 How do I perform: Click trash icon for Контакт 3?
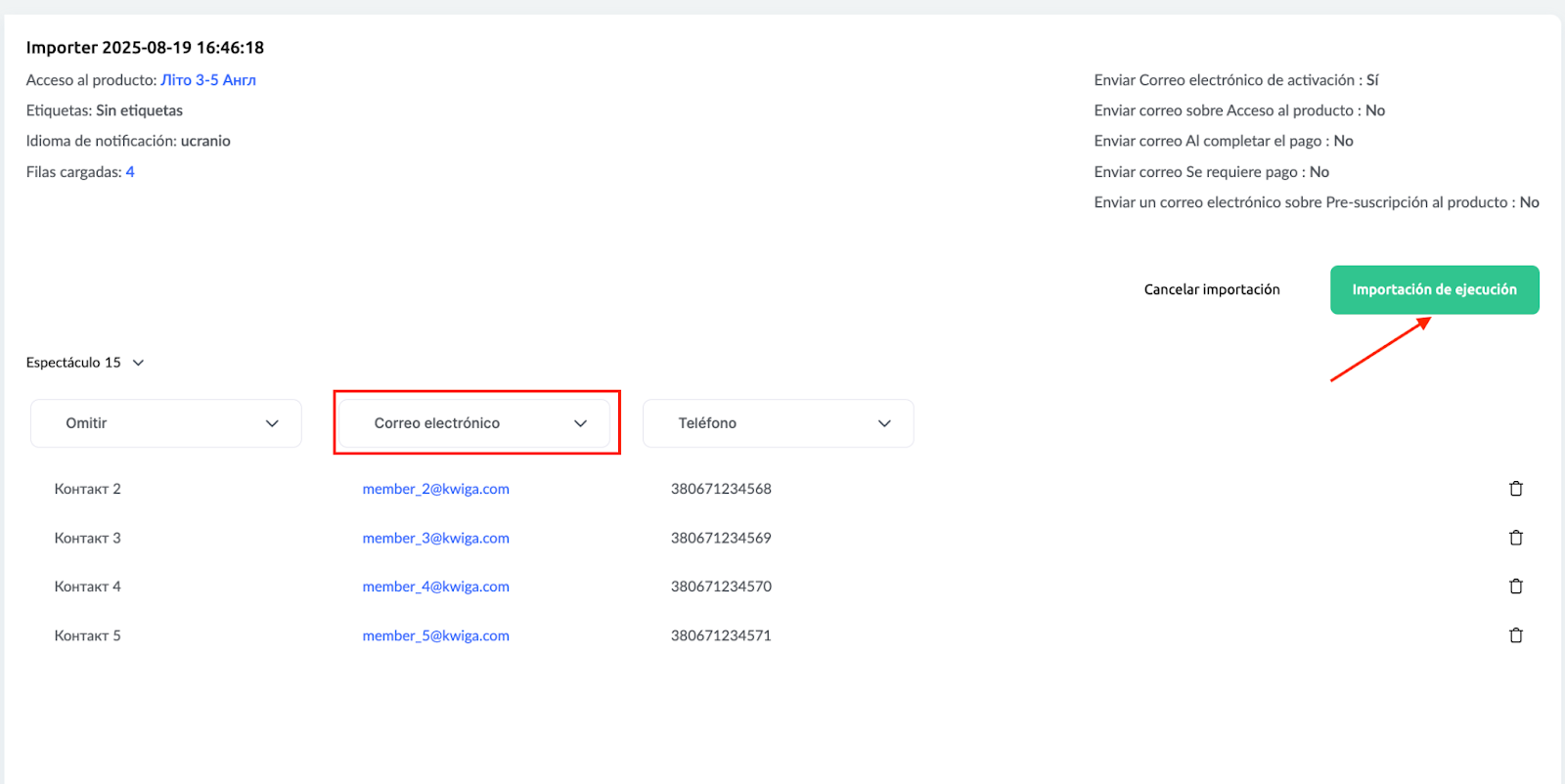click(x=1515, y=538)
